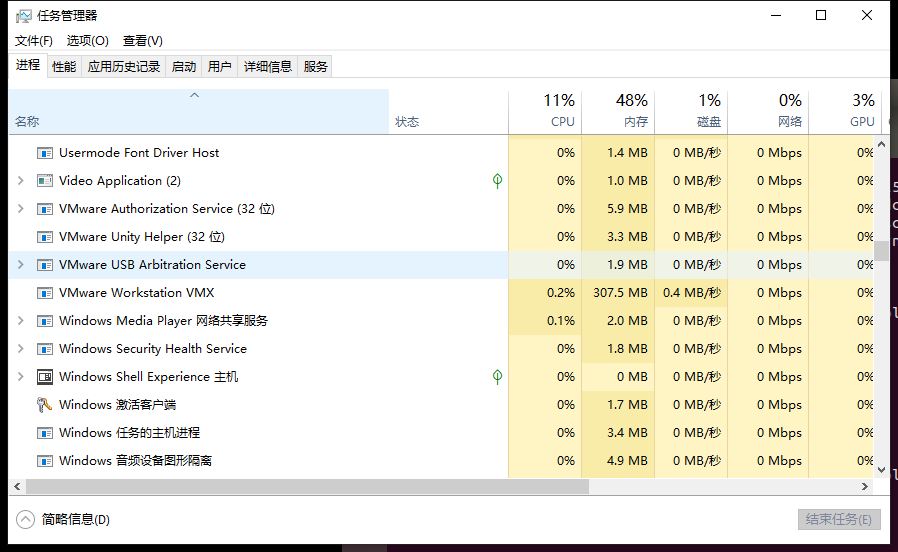Click the horizontal scrollbar thumb
Viewport: 898px width, 552px height.
coord(307,487)
